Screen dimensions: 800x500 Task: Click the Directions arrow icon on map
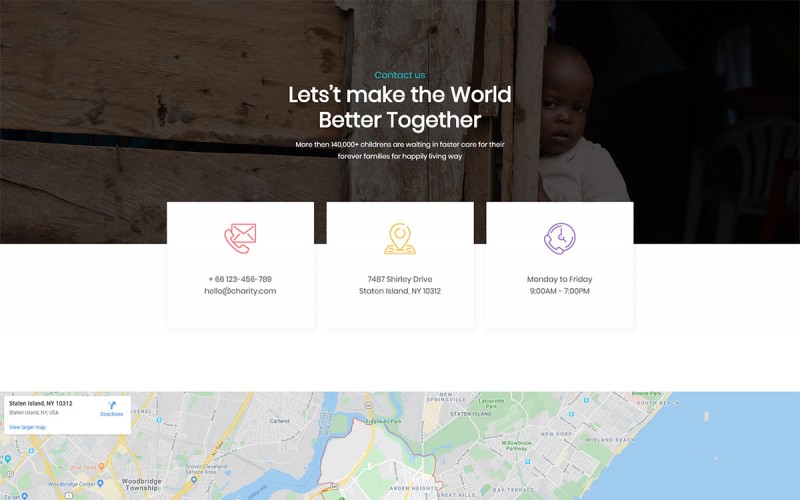[112, 406]
